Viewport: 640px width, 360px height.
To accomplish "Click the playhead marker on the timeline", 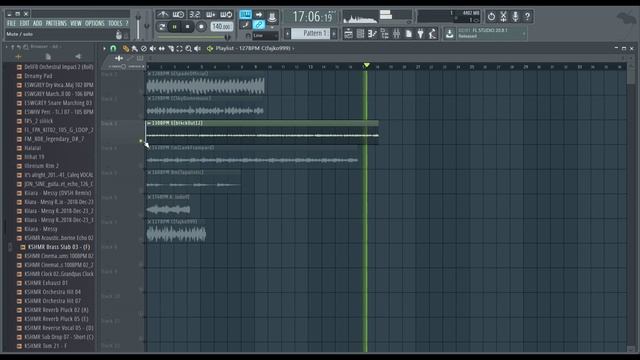I will tap(367, 65).
